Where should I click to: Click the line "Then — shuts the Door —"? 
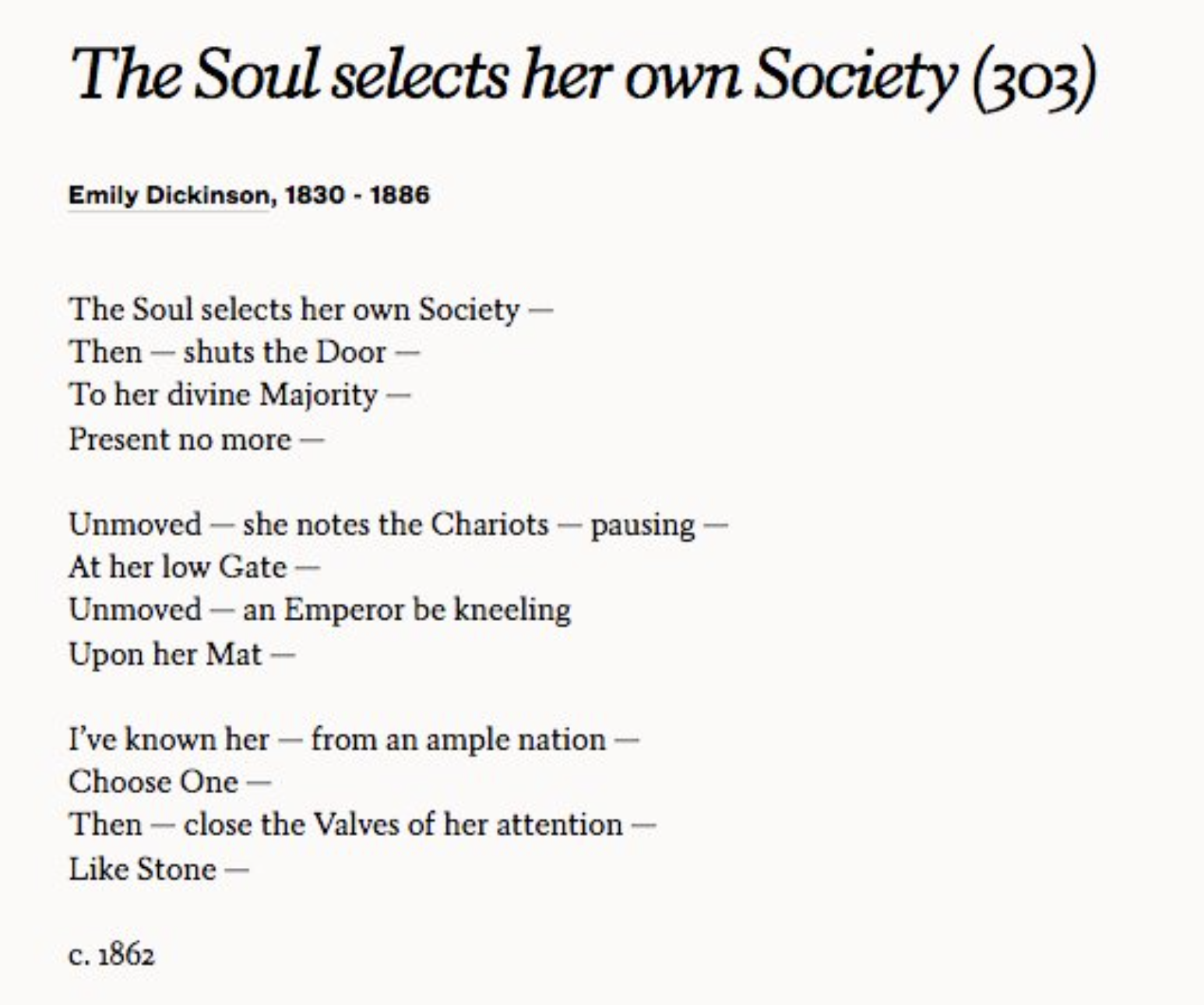[x=244, y=352]
